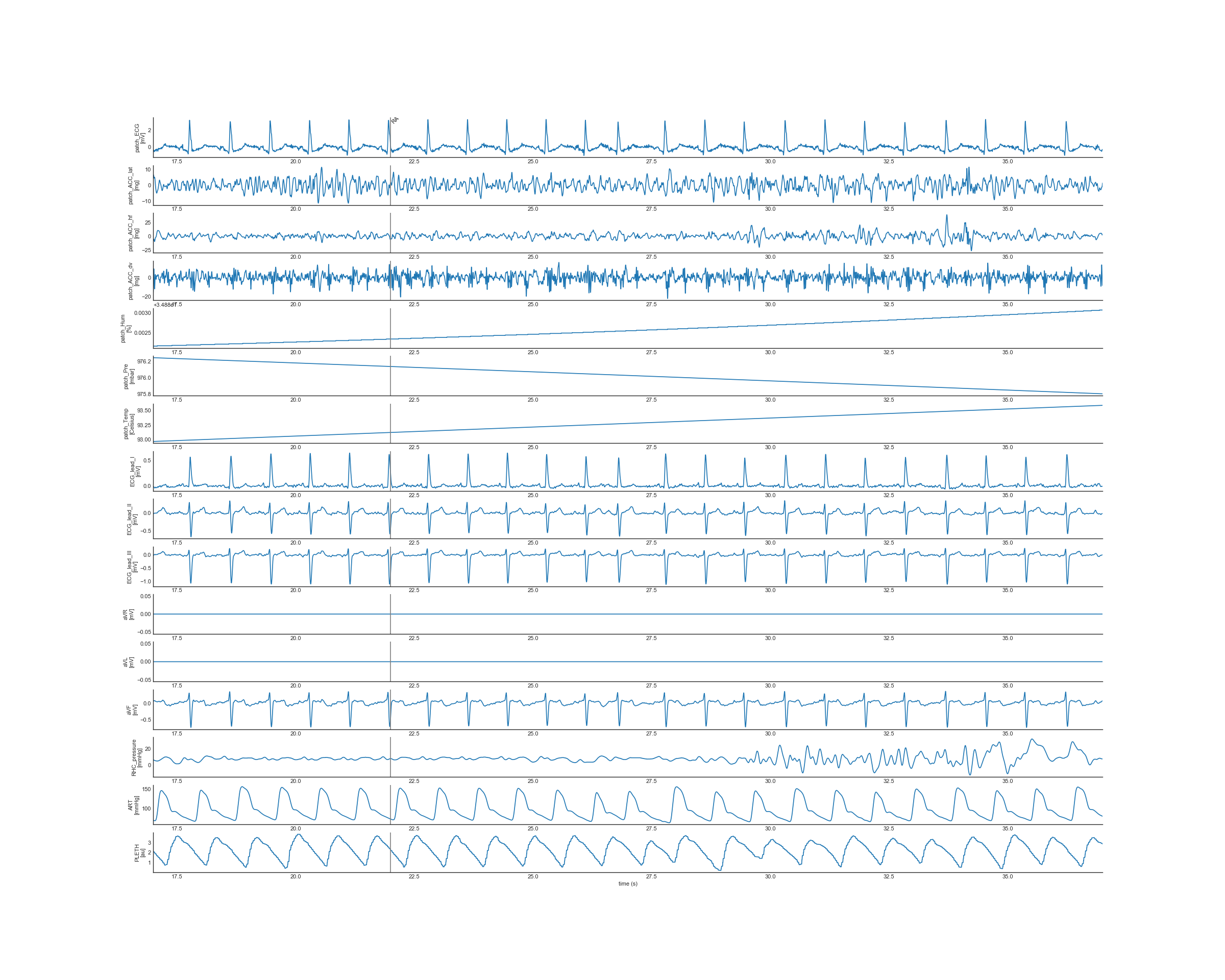Click the patch_ECG y-axis label
The width and height of the screenshot is (1225, 980).
pos(139,138)
